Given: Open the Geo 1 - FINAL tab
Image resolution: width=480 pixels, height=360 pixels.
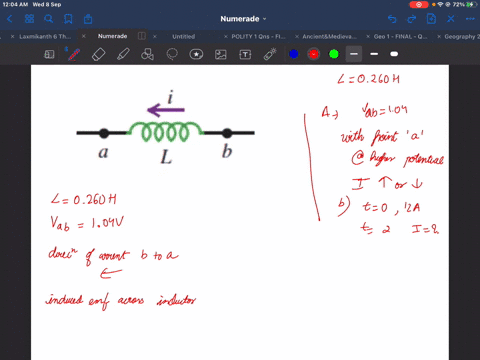Looking at the screenshot, I should [400, 36].
